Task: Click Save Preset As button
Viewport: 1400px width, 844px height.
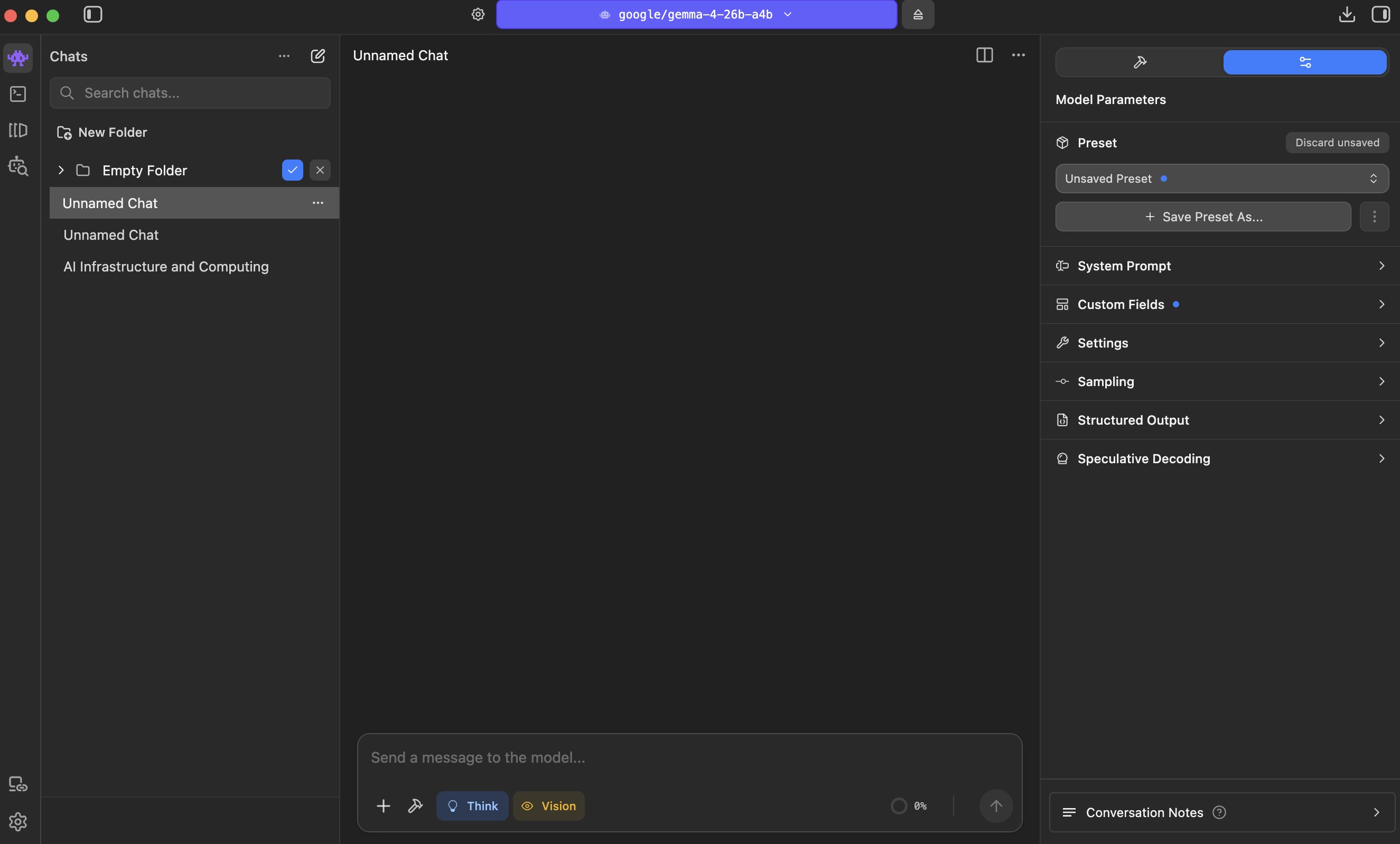Action: click(x=1202, y=217)
